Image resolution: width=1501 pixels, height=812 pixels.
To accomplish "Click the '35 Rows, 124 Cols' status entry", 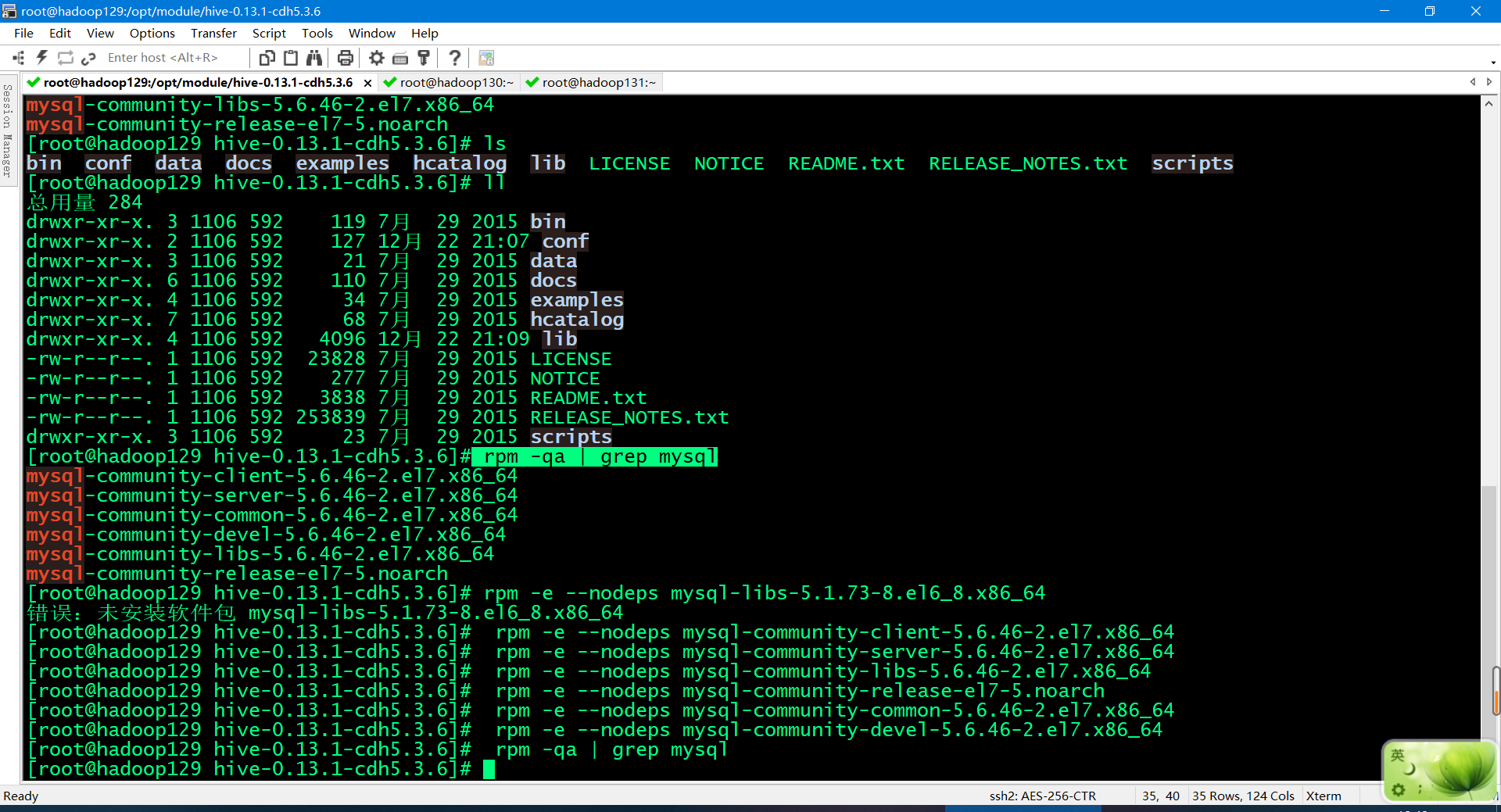I will [x=1243, y=796].
